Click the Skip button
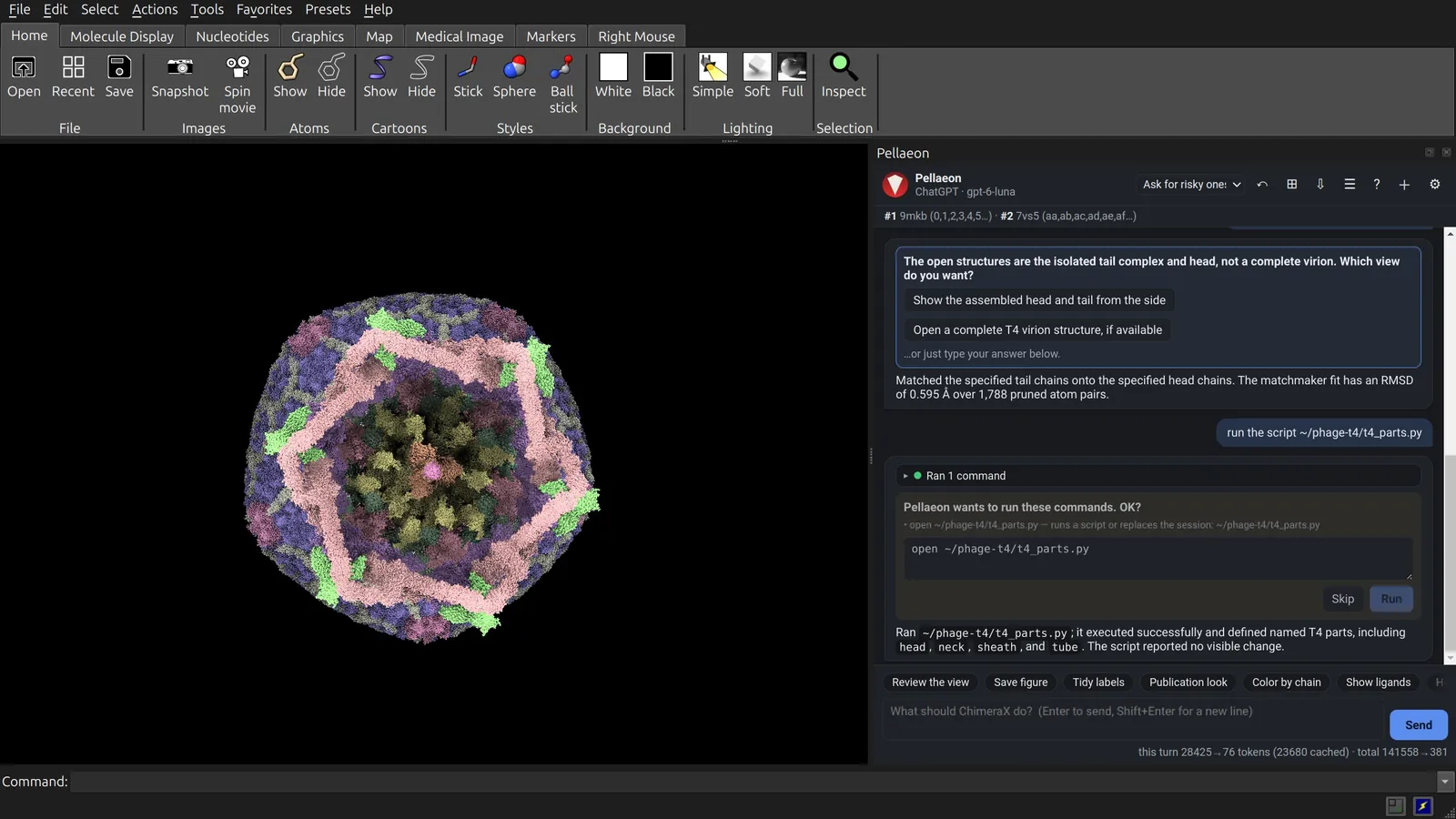The width and height of the screenshot is (1456, 819). (1343, 599)
